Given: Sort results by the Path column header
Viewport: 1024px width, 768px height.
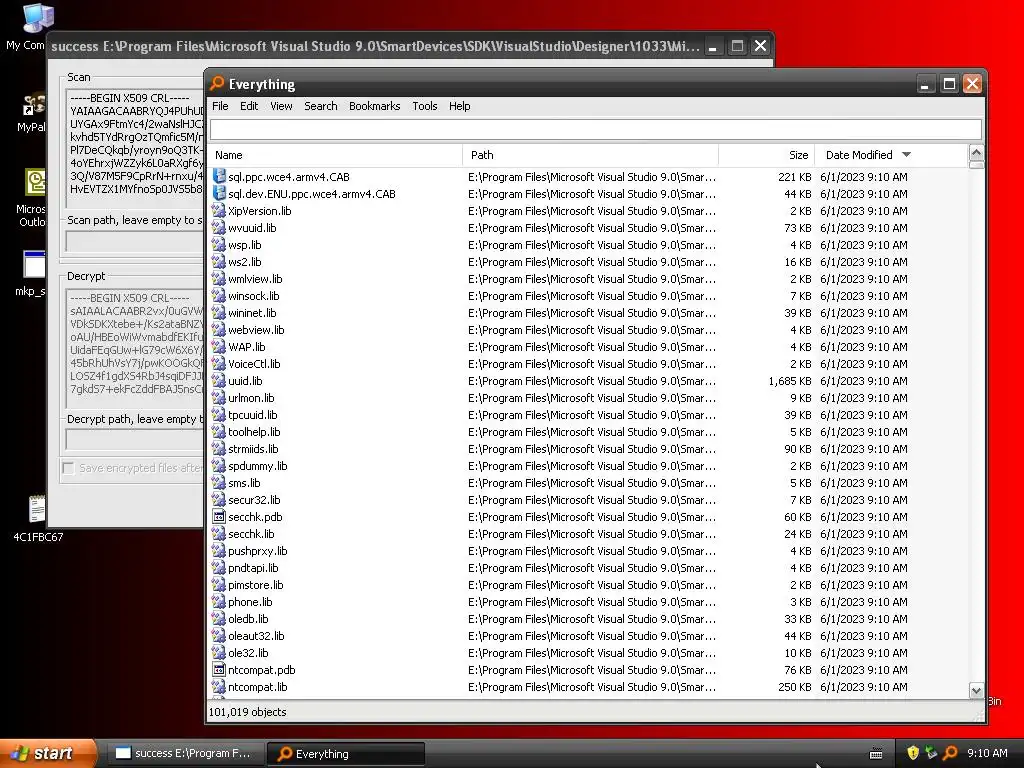Looking at the screenshot, I should pyautogui.click(x=590, y=155).
